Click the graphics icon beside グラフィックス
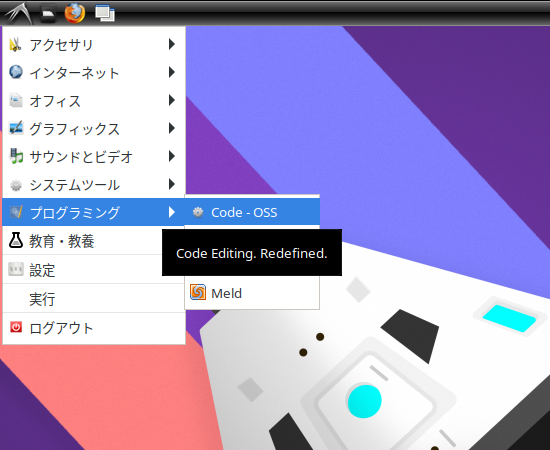Image resolution: width=550 pixels, height=450 pixels. [x=15, y=128]
